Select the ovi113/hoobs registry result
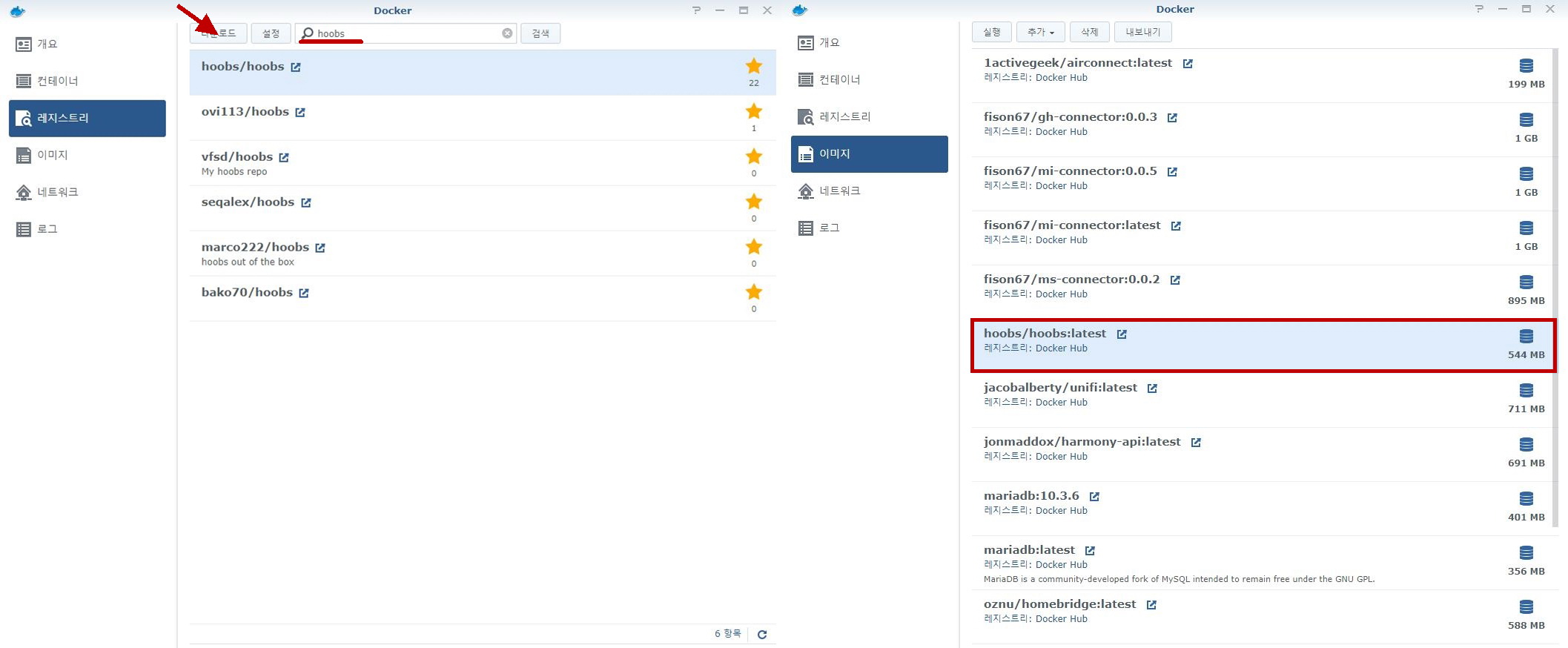 (483, 118)
